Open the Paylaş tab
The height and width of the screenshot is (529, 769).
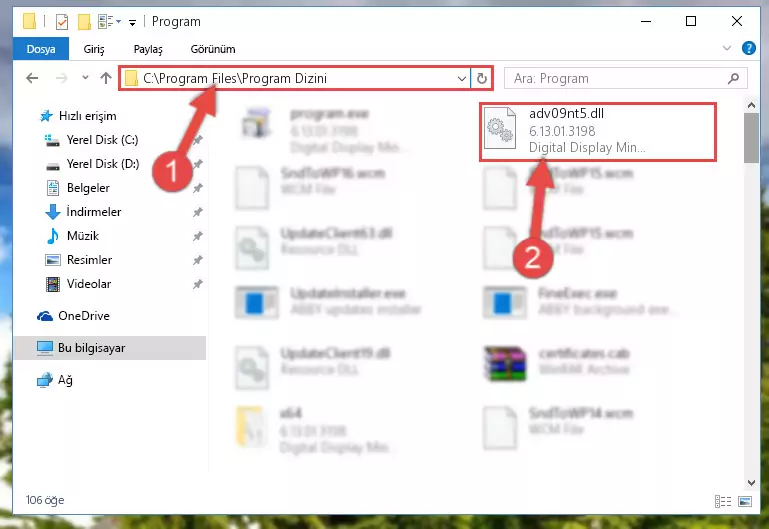(148, 49)
